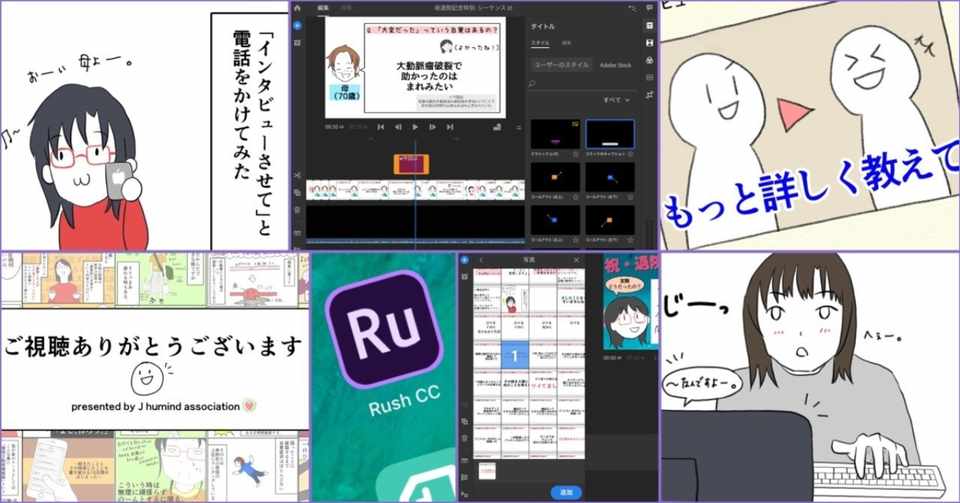Click the undo arrow icon
Viewport: 960px width, 503px height.
click(632, 8)
